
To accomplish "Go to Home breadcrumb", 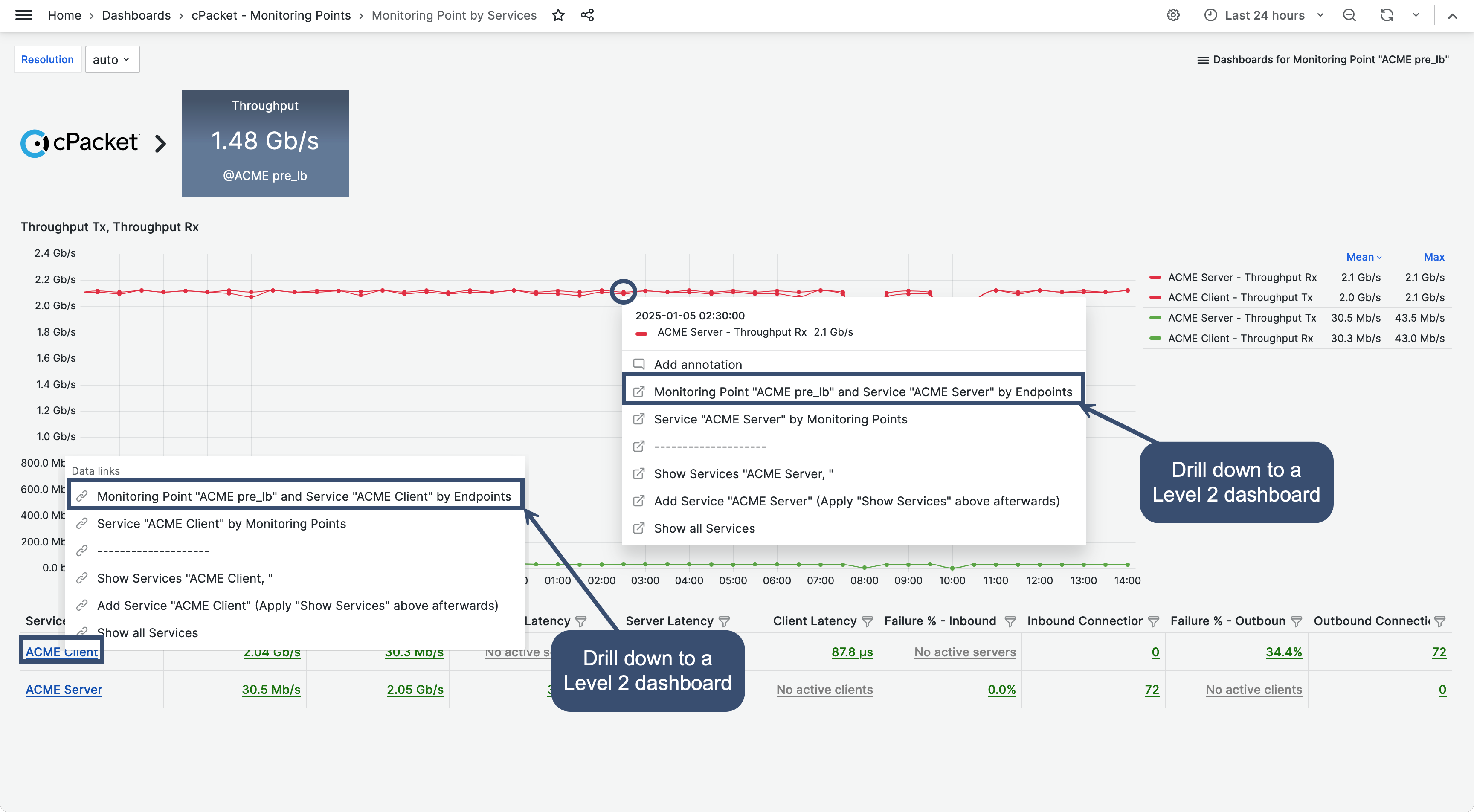I will 64,15.
